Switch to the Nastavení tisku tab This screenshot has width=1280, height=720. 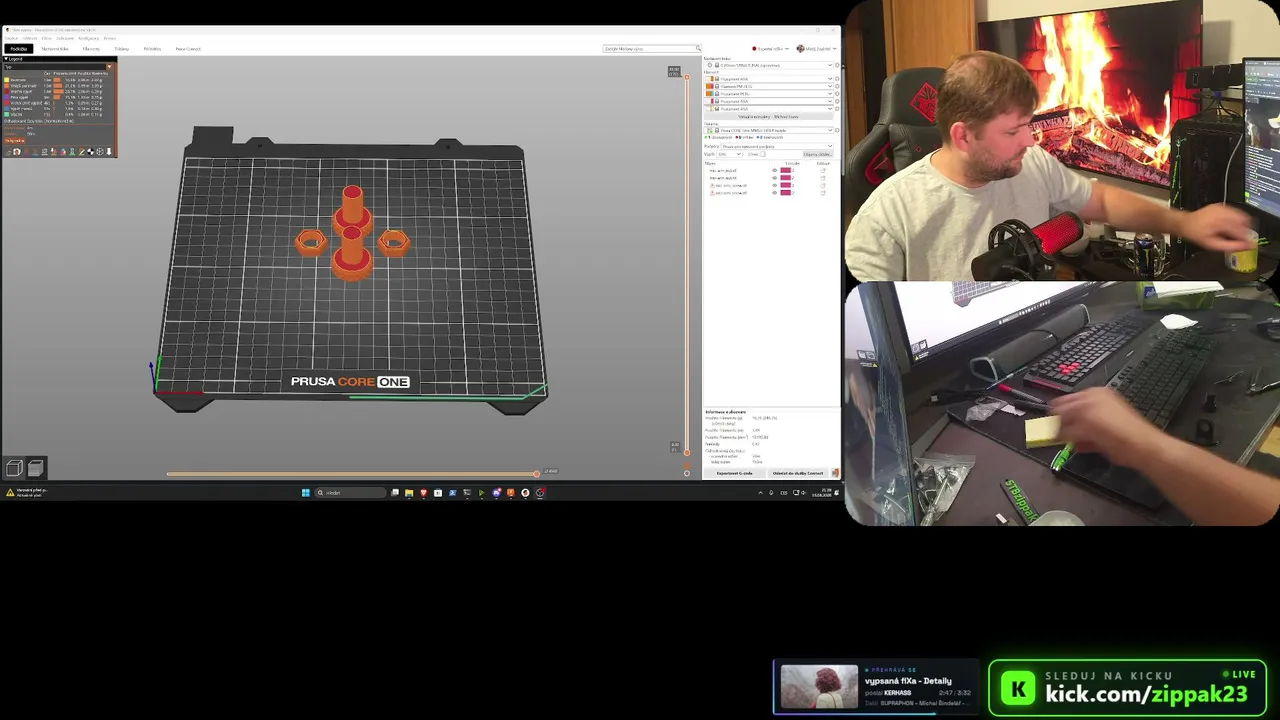(x=55, y=49)
